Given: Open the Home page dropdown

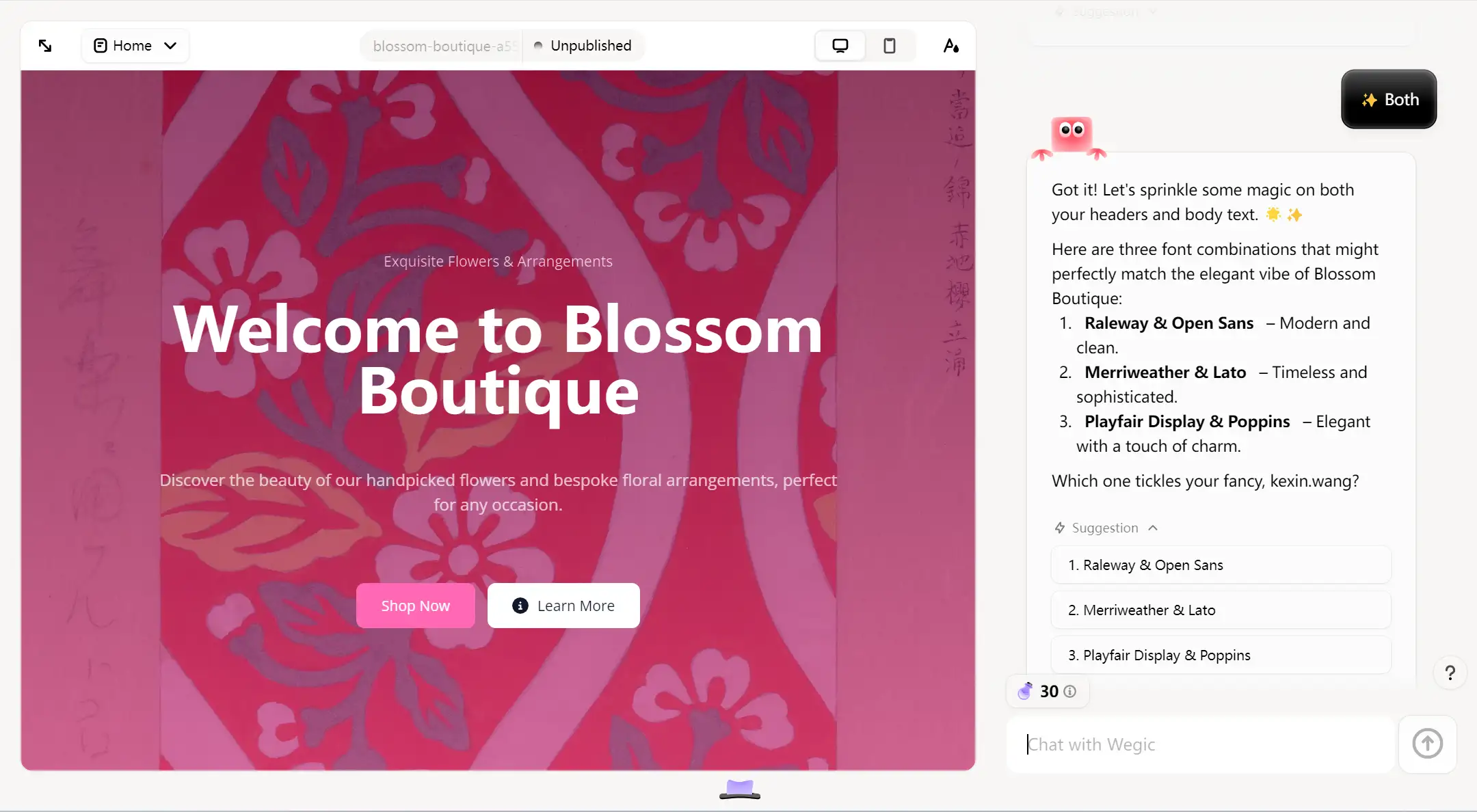Looking at the screenshot, I should [x=170, y=45].
